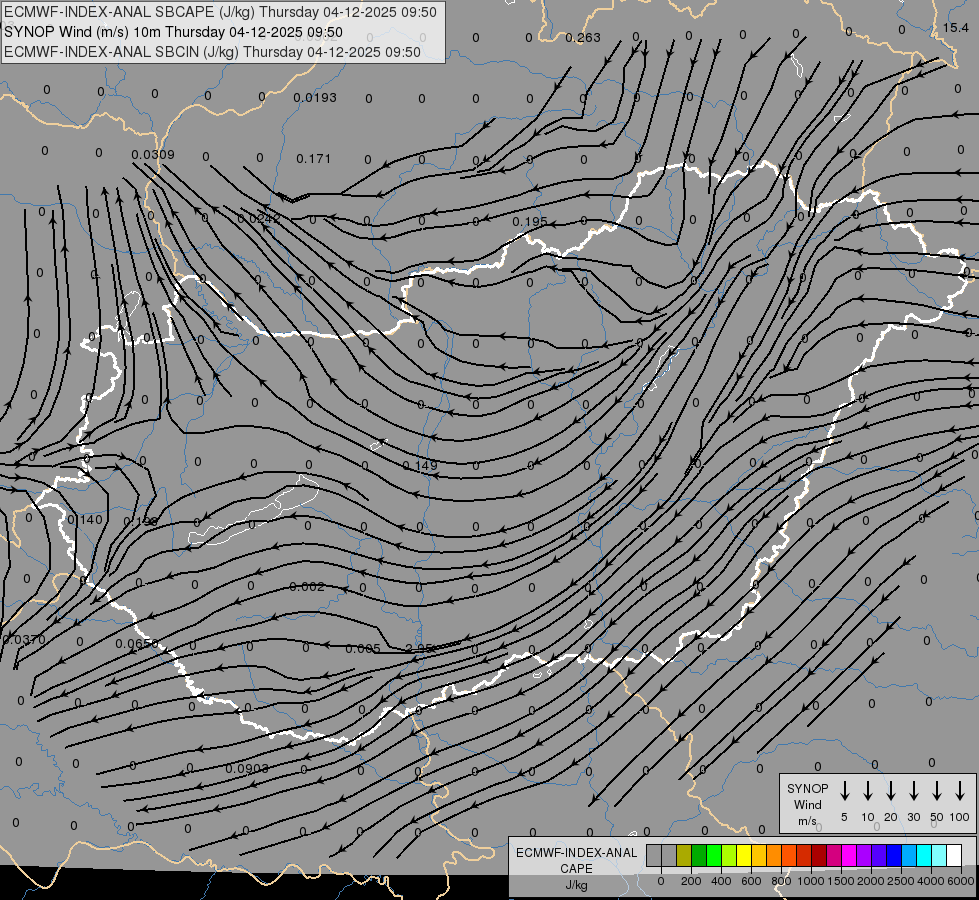This screenshot has width=979, height=900.
Task: Click the 600 tick label in CAPE legend
Action: pyautogui.click(x=751, y=881)
